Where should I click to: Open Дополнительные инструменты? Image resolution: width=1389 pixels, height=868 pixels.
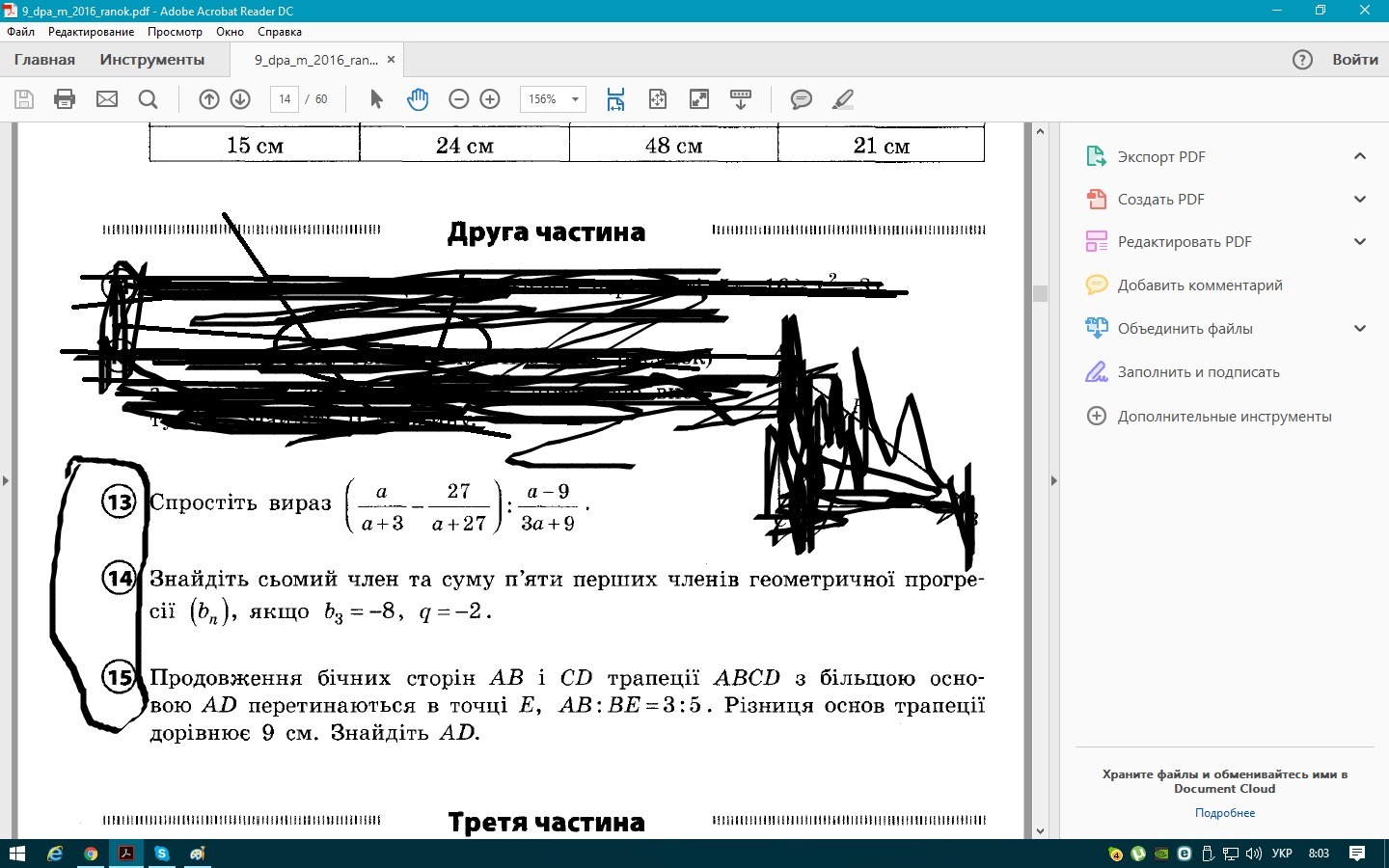(1225, 417)
